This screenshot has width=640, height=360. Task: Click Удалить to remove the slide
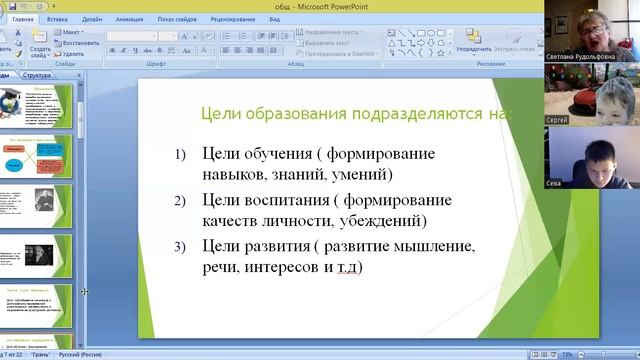pos(69,54)
